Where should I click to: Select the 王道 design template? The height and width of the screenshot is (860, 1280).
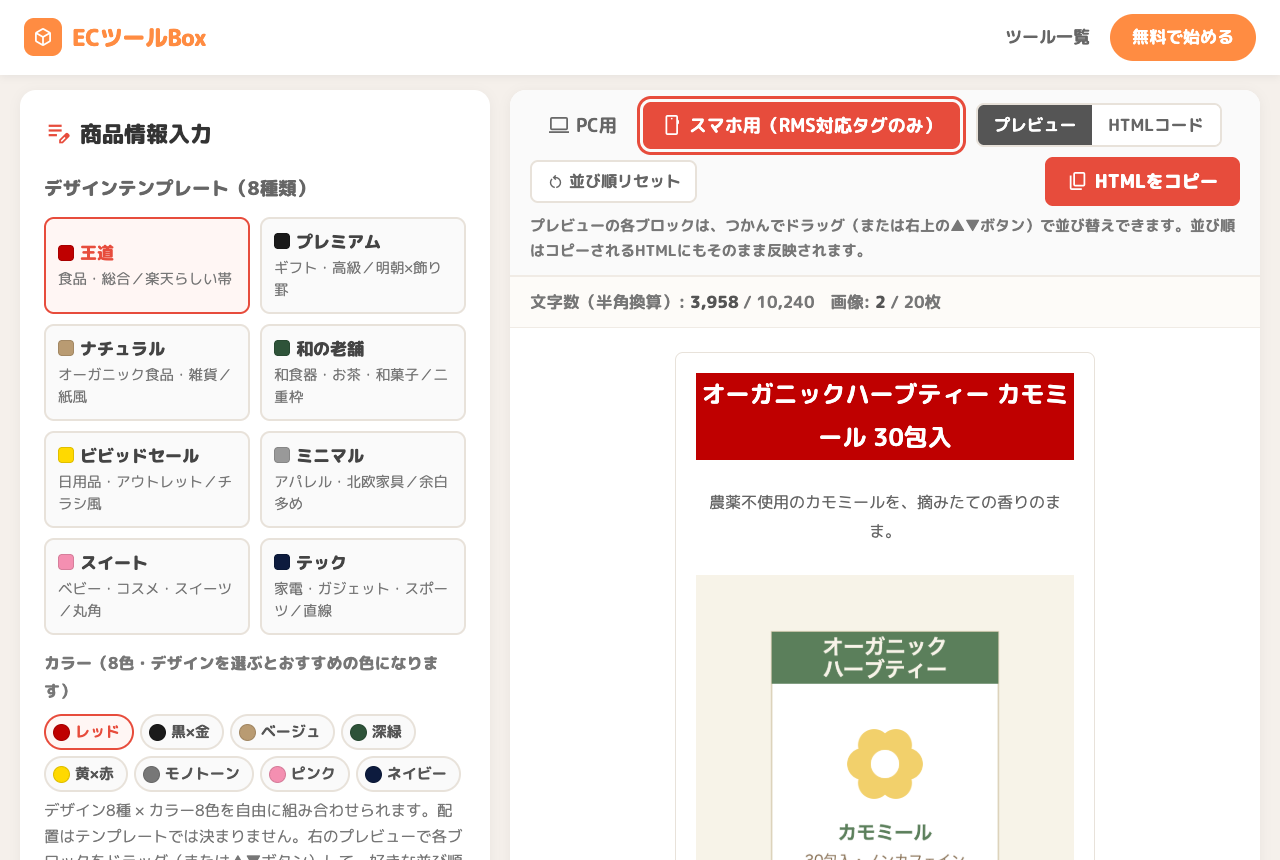[x=147, y=265]
